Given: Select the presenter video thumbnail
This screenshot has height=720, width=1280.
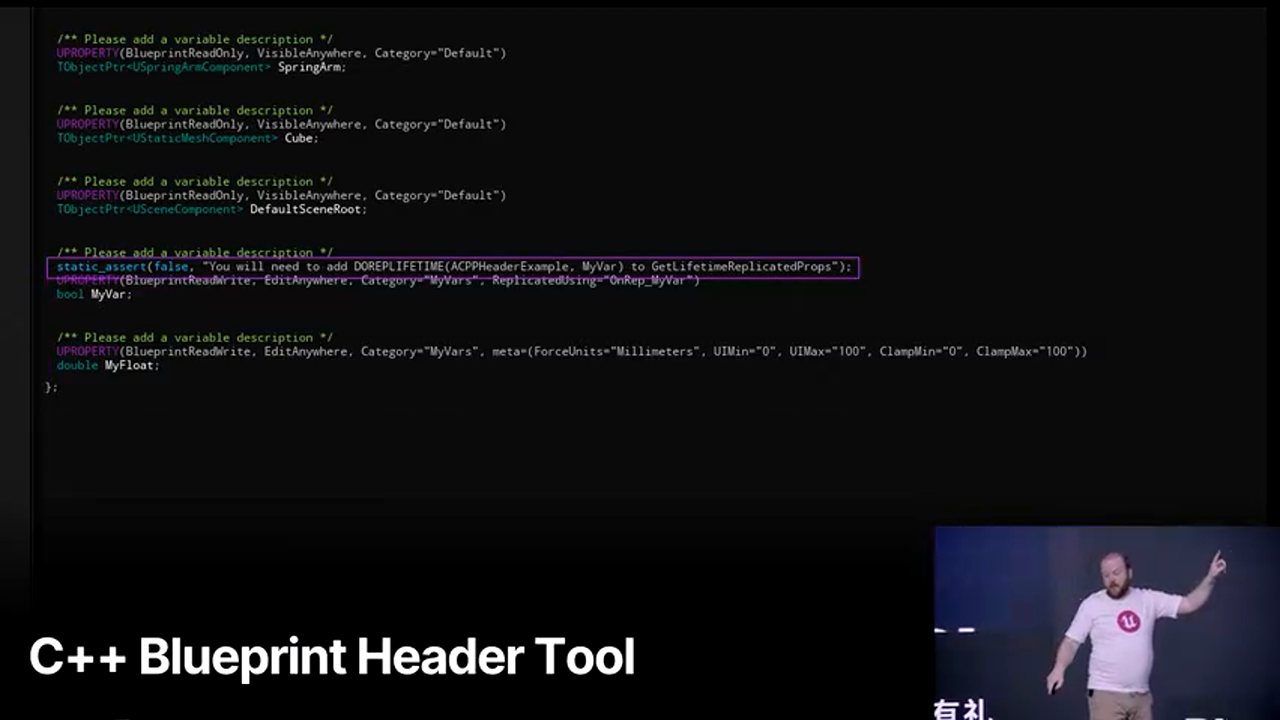Looking at the screenshot, I should 1106,622.
